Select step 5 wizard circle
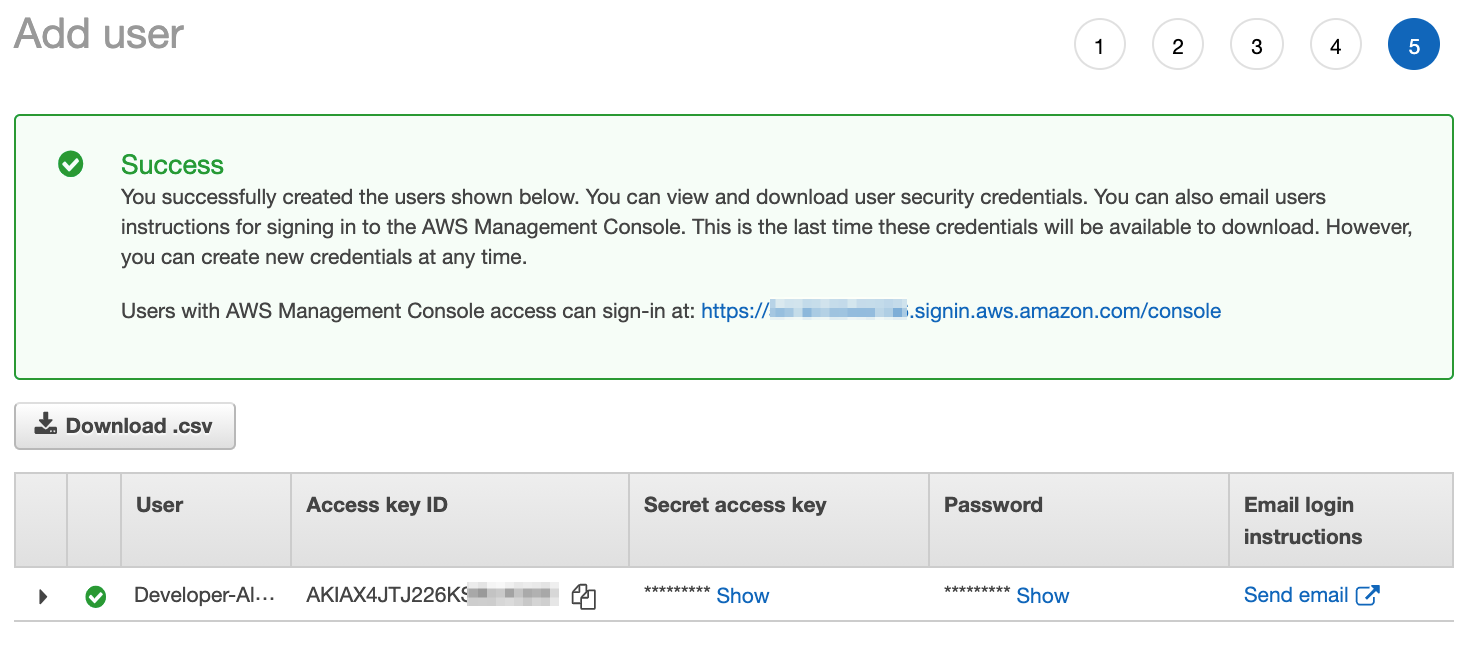 [1414, 44]
